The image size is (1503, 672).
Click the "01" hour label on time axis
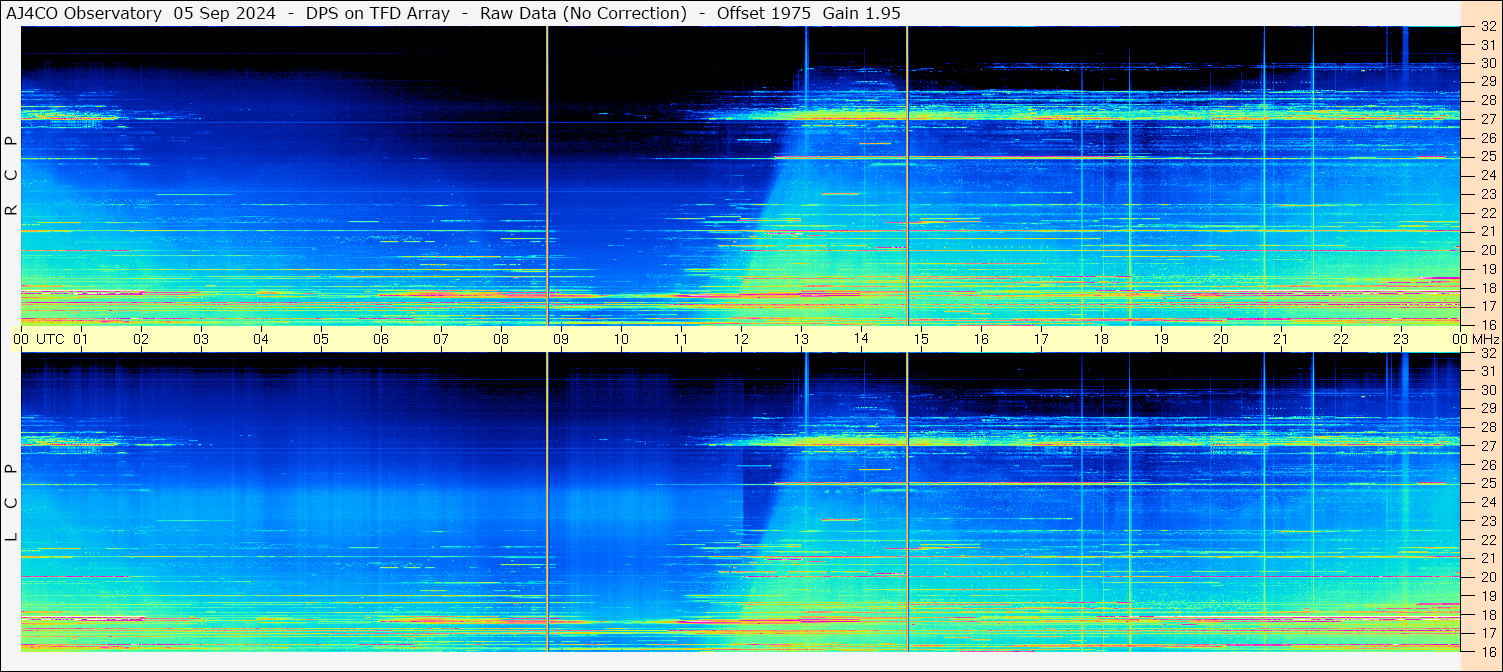pos(81,339)
